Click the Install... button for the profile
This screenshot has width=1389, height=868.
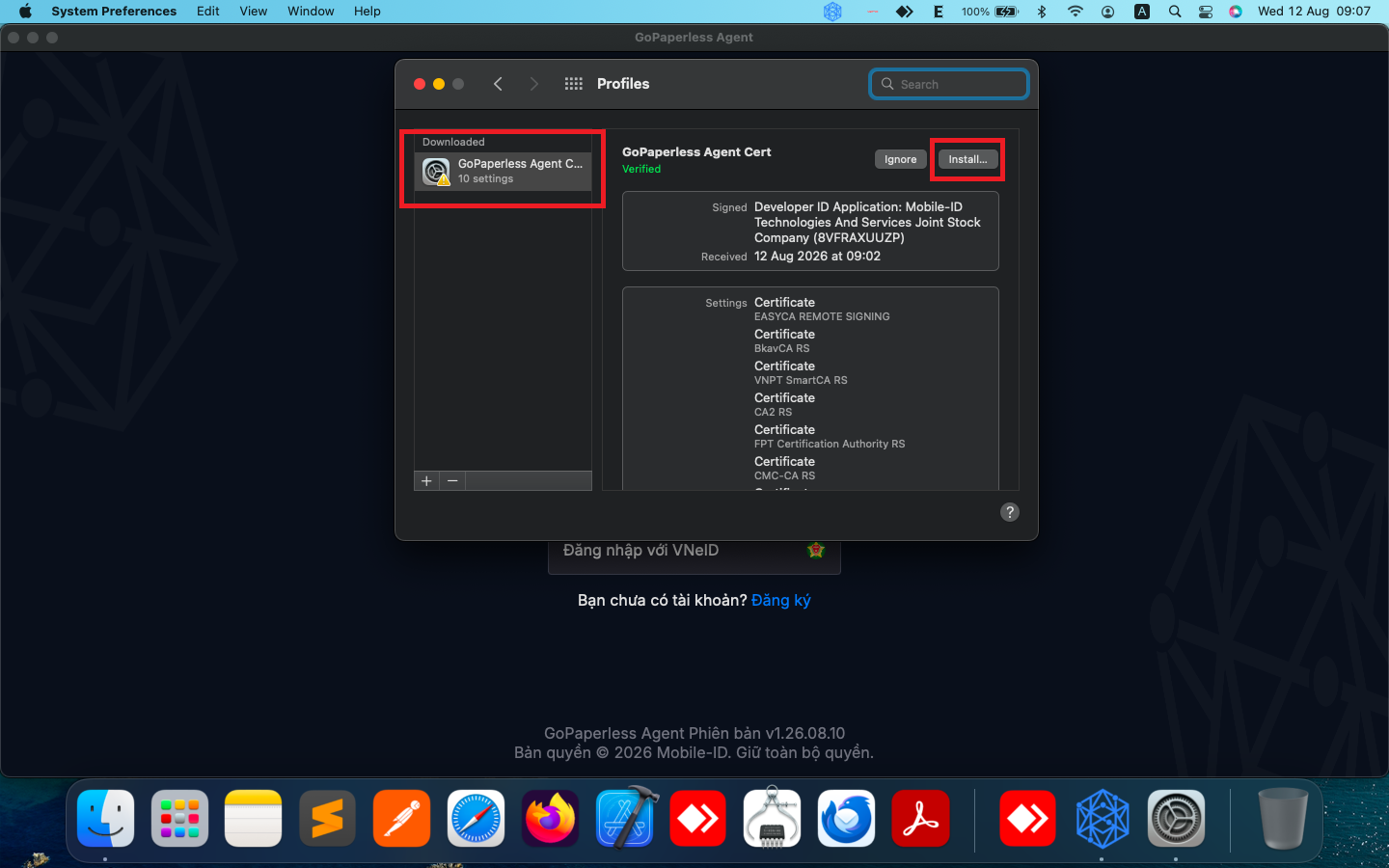(967, 159)
